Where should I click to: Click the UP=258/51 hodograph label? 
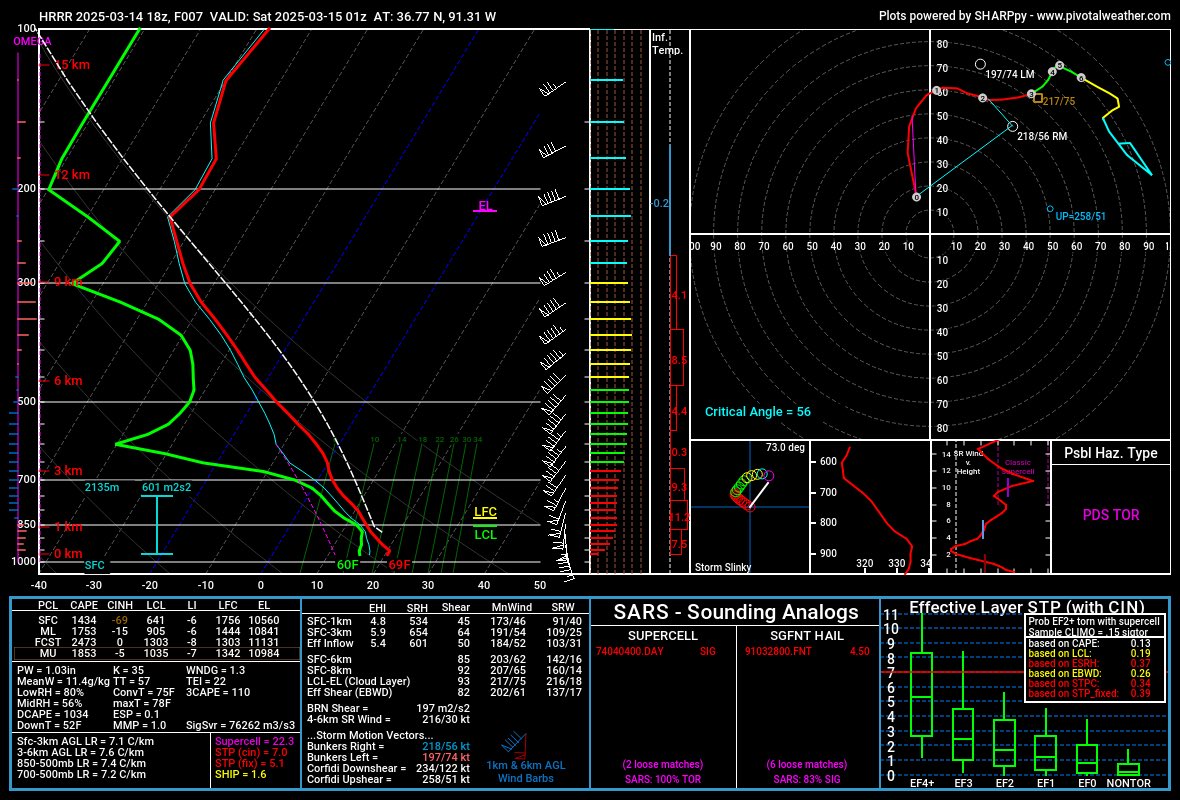pyautogui.click(x=1081, y=216)
